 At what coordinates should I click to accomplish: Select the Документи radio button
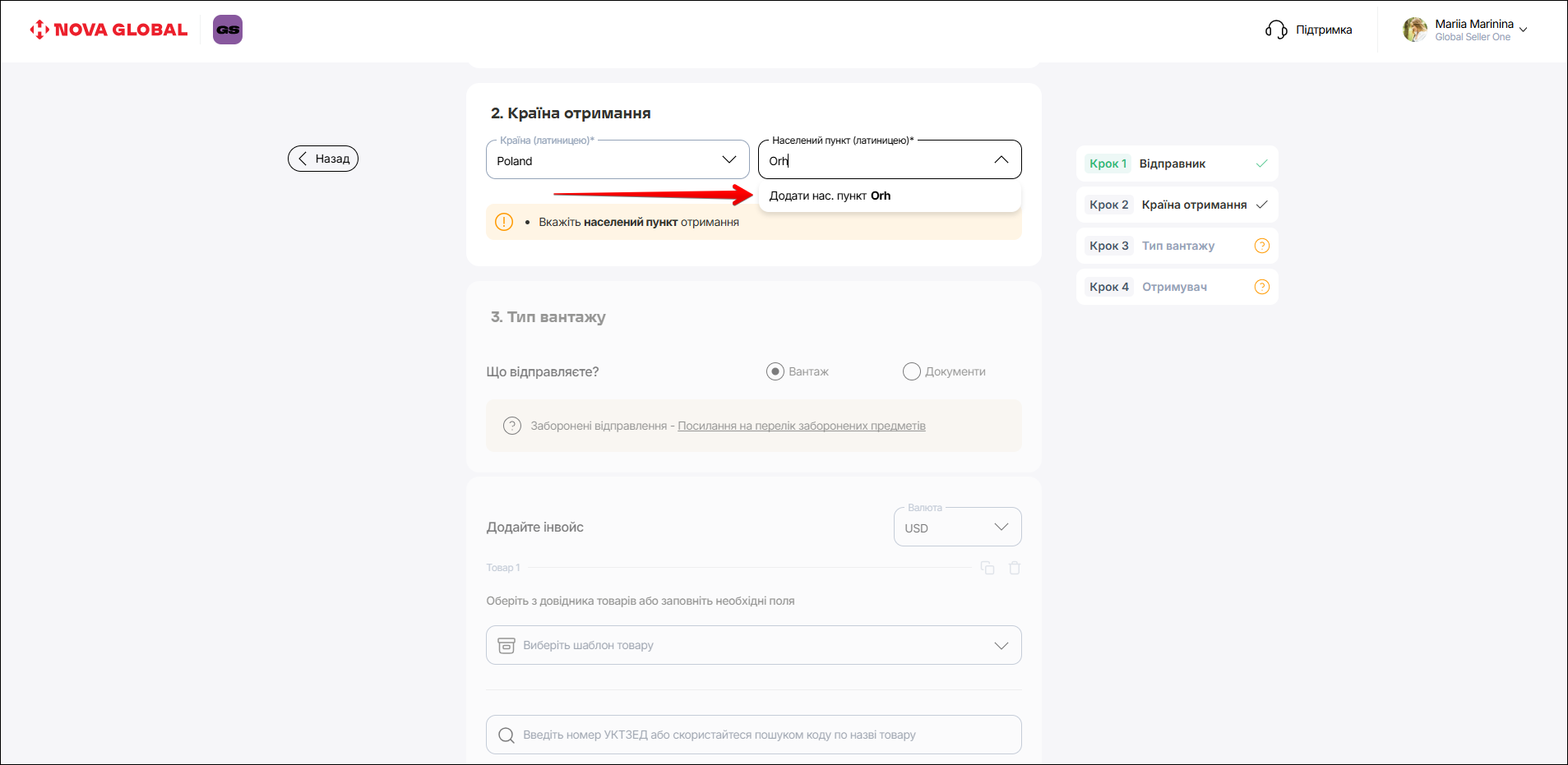point(911,371)
